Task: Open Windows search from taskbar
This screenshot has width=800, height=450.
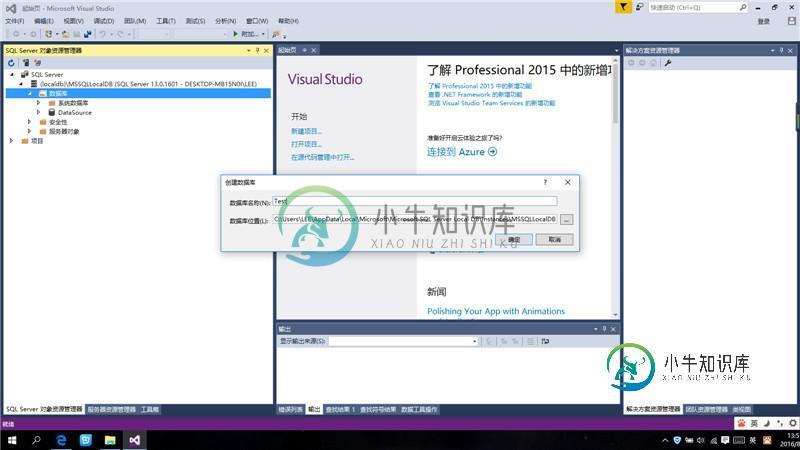Action: [36, 440]
